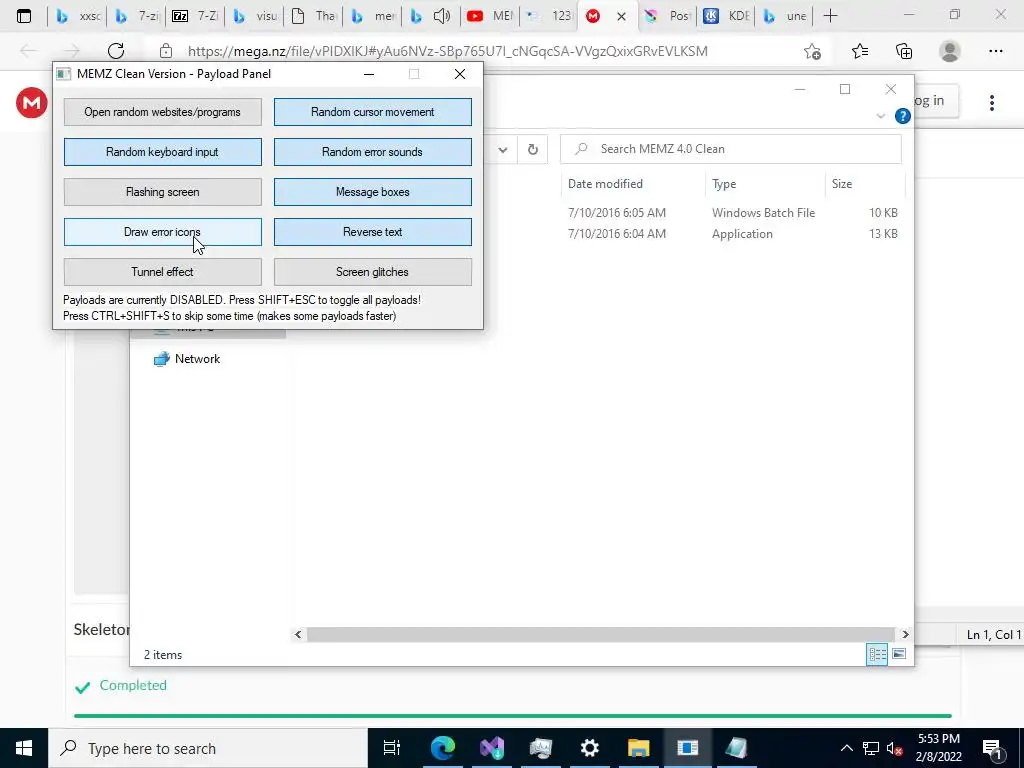Toggle Random error sounds payload
Viewport: 1024px width, 768px height.
372,152
